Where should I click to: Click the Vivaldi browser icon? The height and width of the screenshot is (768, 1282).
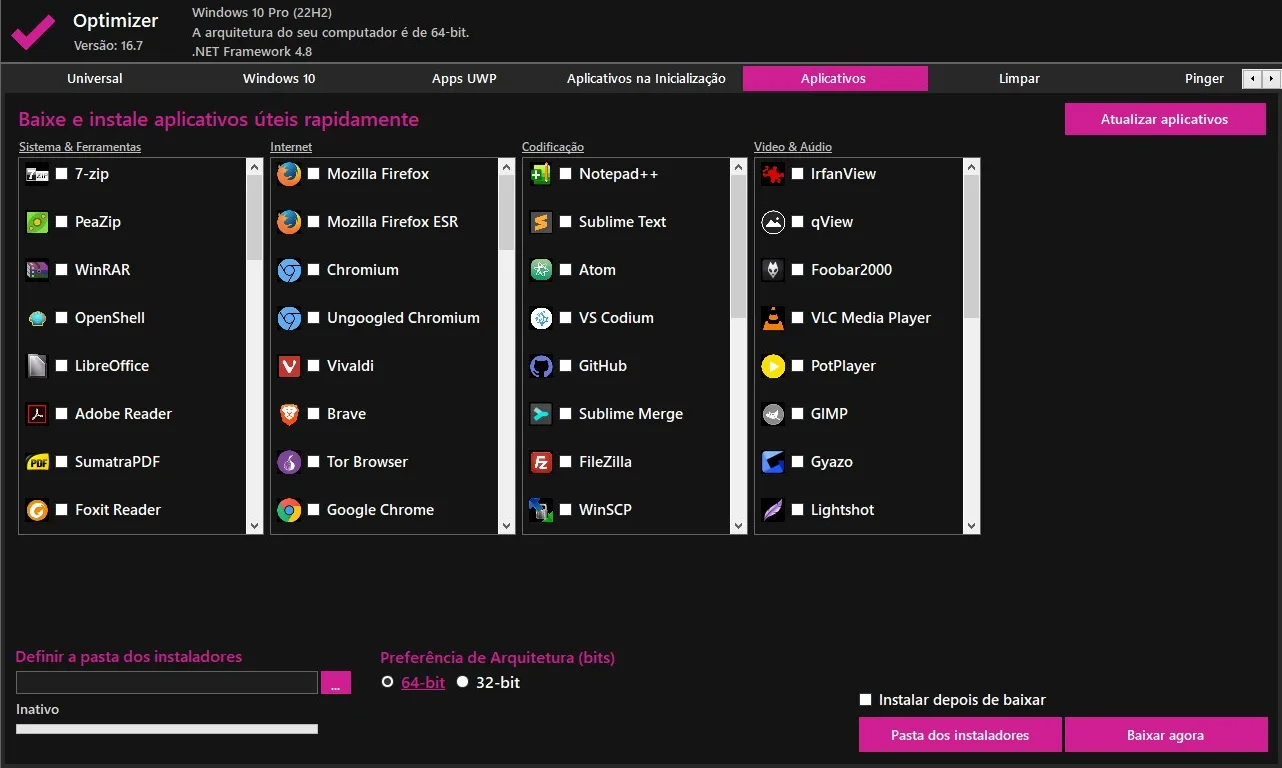(x=289, y=366)
